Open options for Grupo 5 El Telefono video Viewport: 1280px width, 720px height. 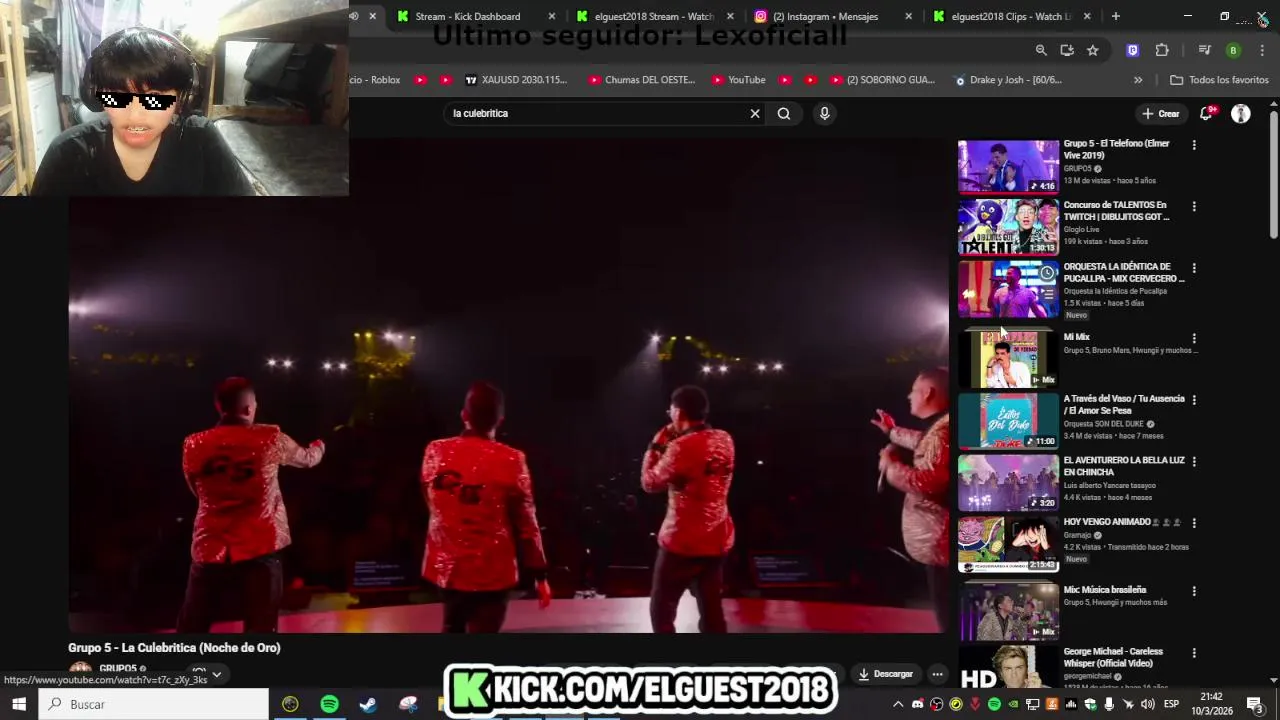coord(1194,145)
